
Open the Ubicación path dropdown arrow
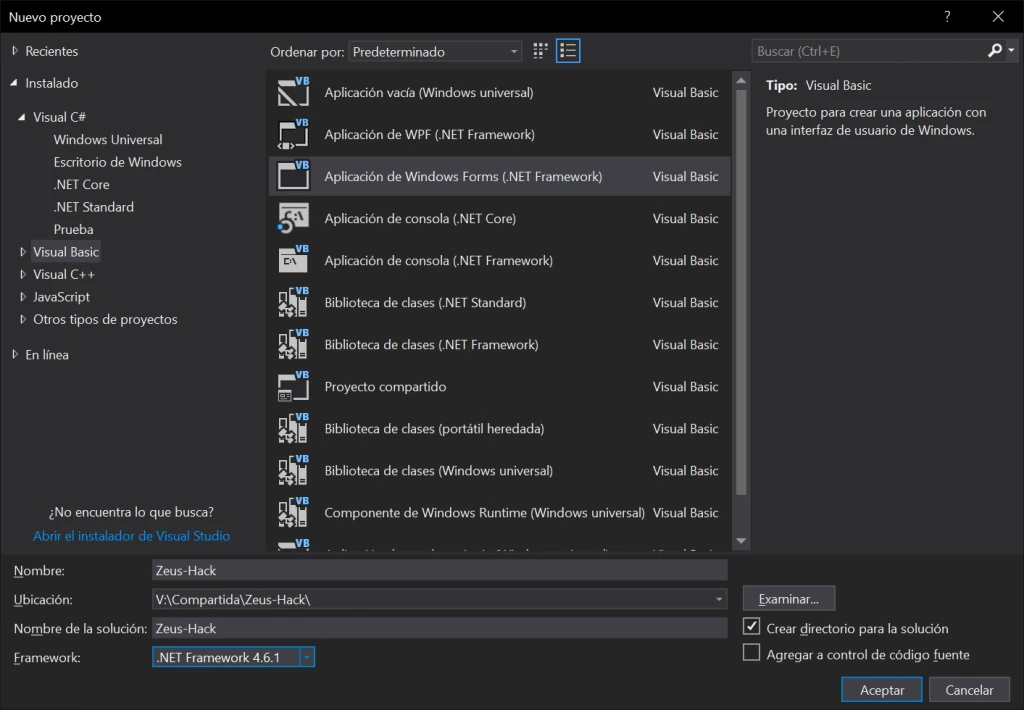click(718, 599)
